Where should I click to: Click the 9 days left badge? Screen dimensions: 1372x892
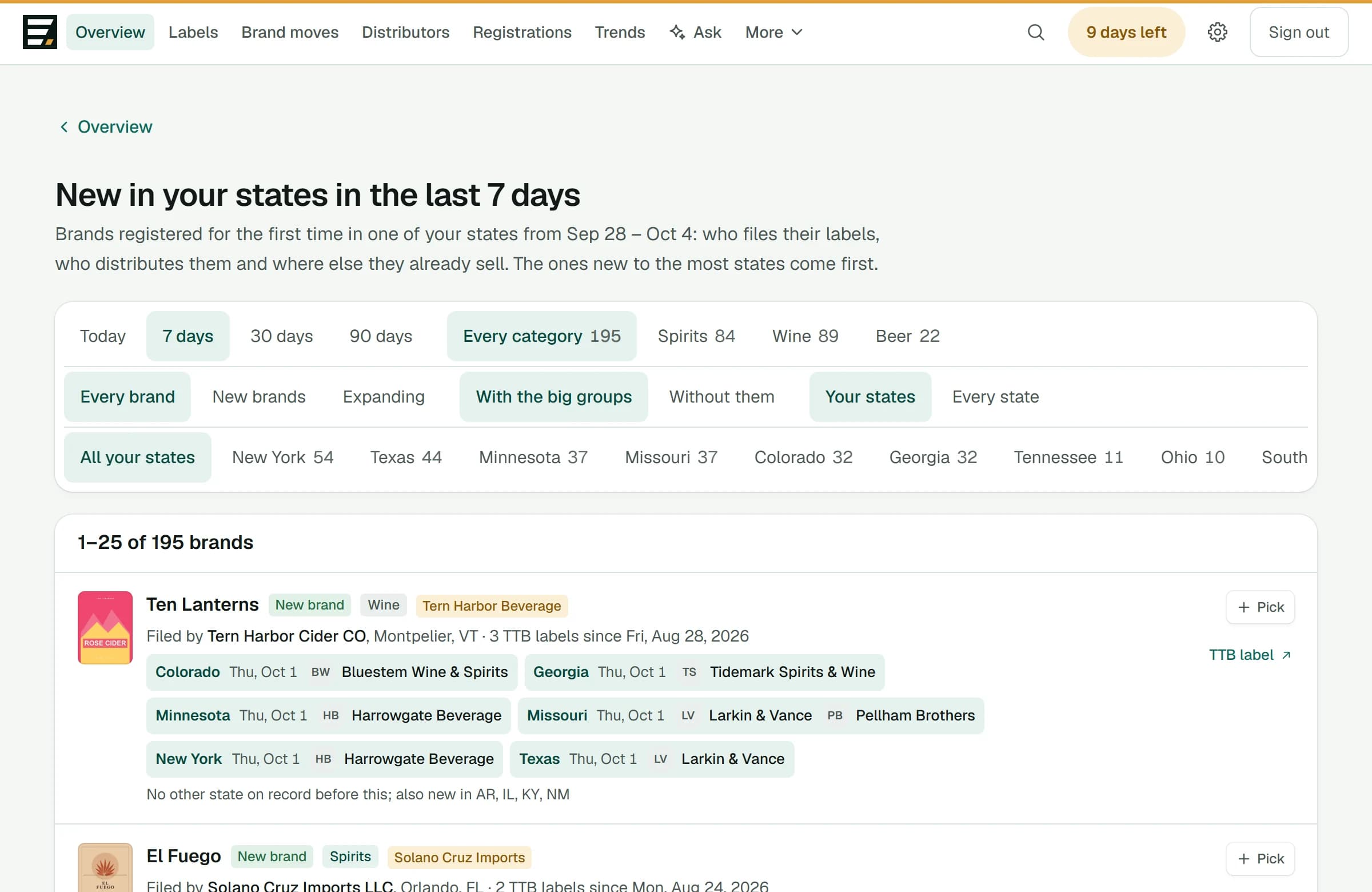pyautogui.click(x=1126, y=32)
